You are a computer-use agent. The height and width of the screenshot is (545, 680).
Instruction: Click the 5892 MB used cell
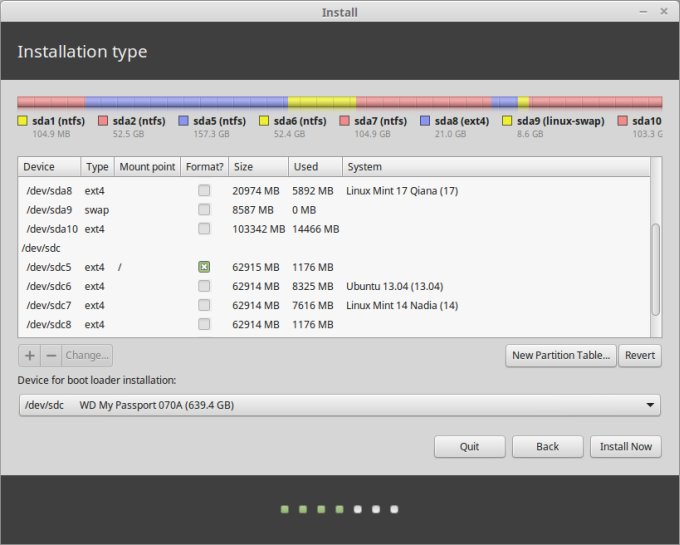click(x=313, y=191)
